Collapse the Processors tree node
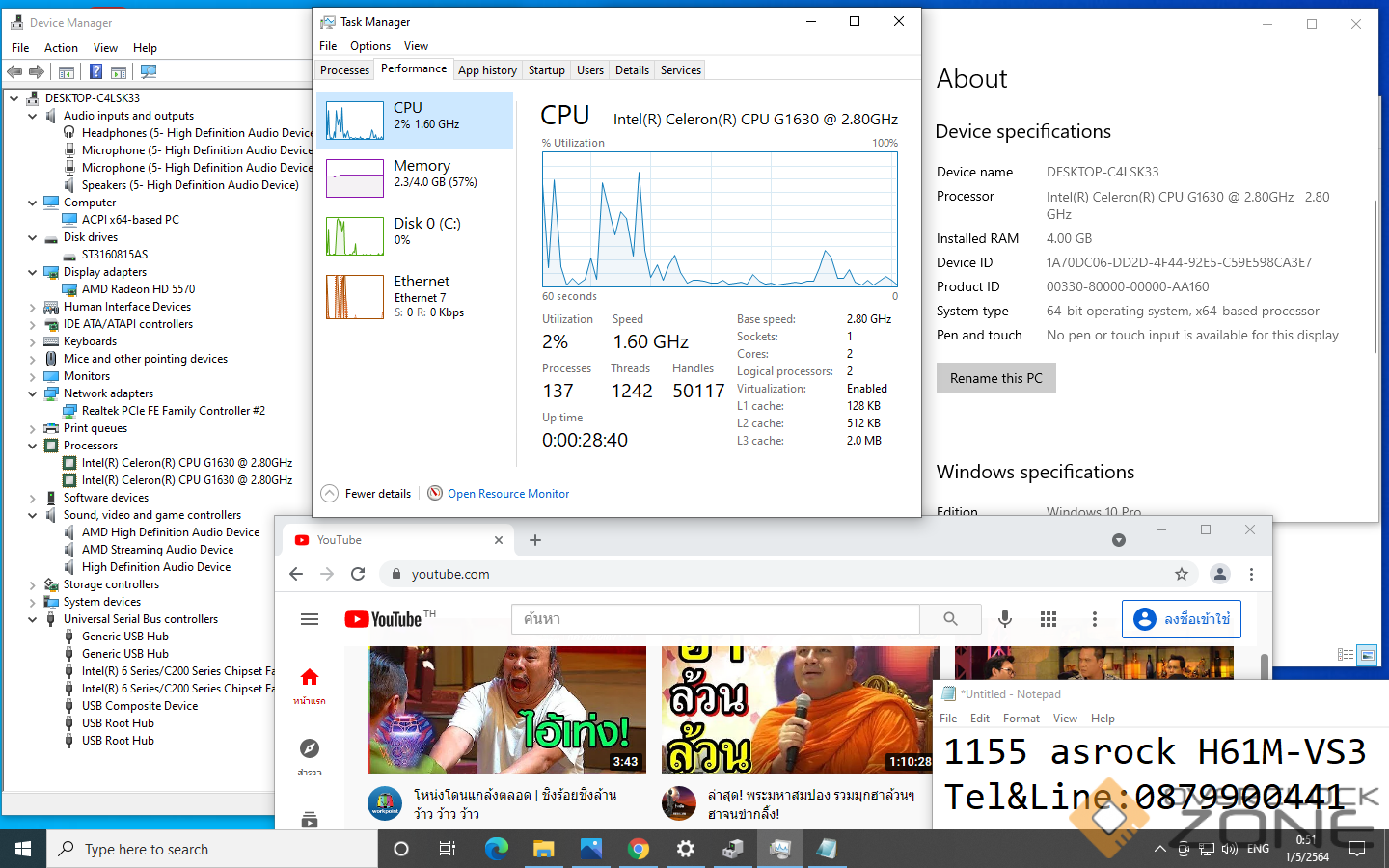Viewport: 1389px width, 868px height. tap(32, 447)
